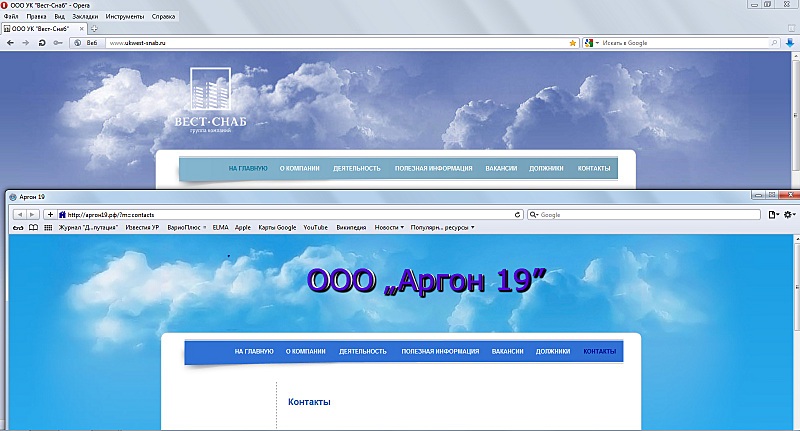Click О КОМПАНИИ on Аргон 19 site
The height and width of the screenshot is (431, 800).
click(306, 351)
